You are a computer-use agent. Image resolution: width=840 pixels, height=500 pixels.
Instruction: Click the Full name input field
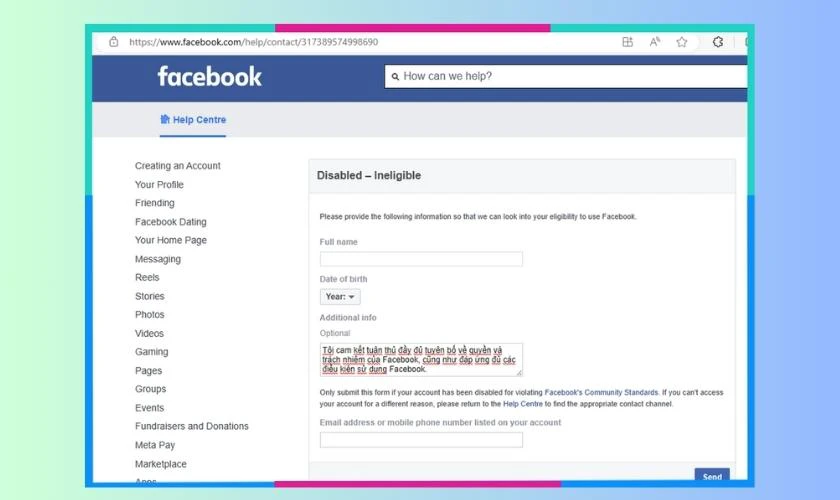point(421,259)
